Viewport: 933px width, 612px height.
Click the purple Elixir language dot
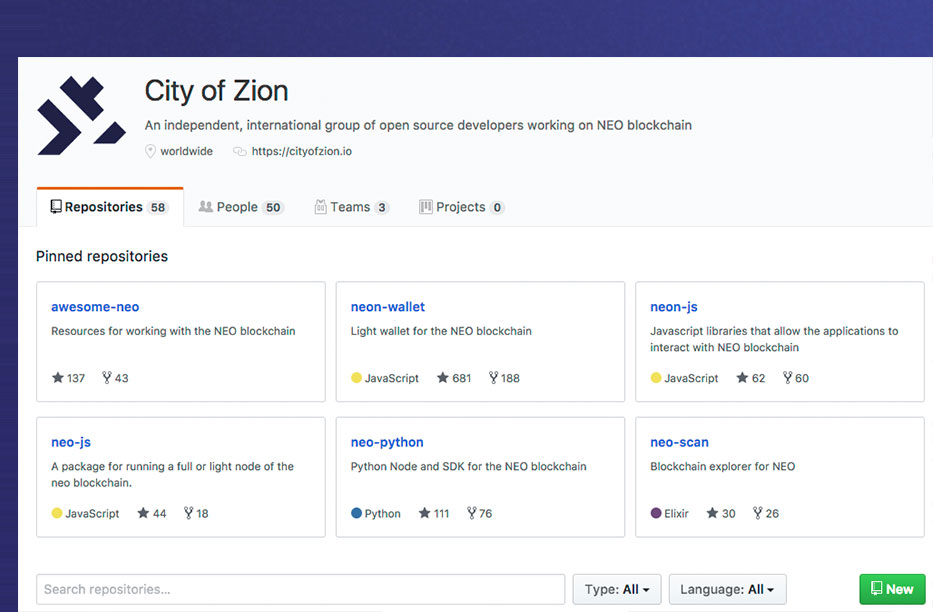[656, 513]
